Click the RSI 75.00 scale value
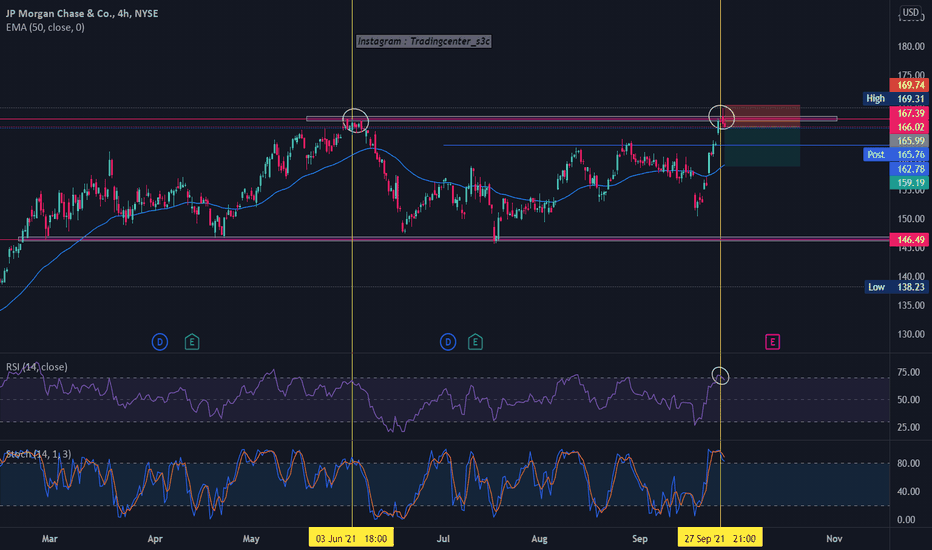 point(908,372)
